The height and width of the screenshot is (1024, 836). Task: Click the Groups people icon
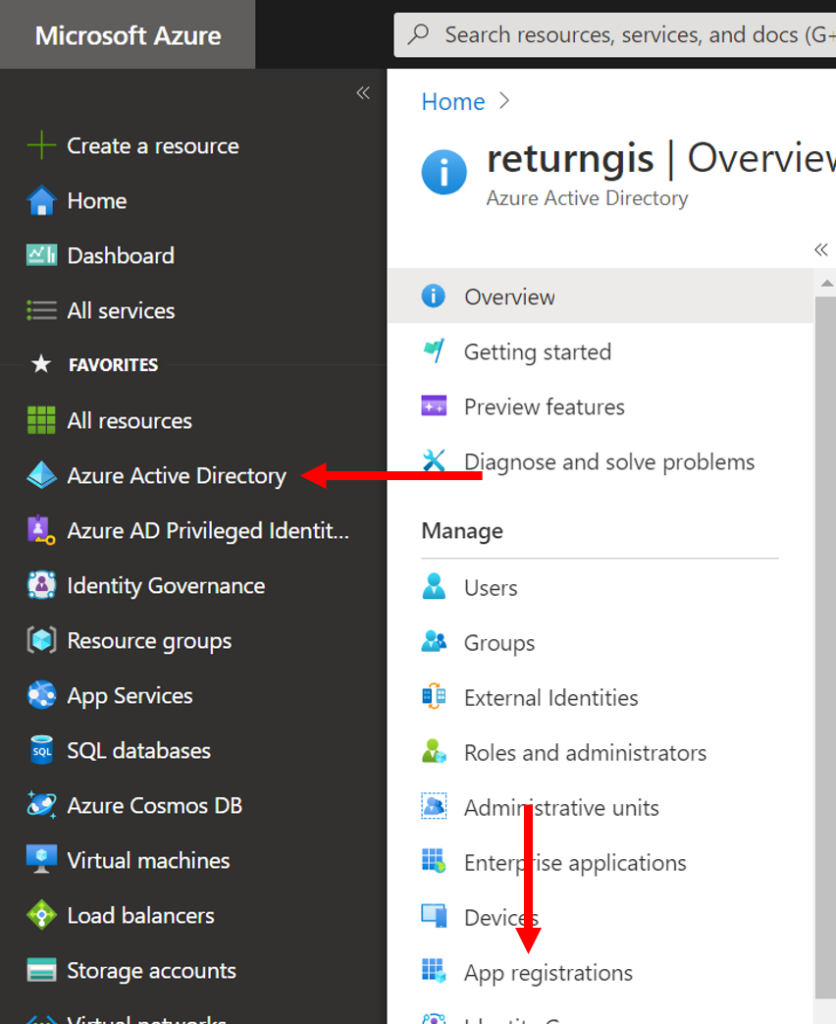tap(434, 641)
